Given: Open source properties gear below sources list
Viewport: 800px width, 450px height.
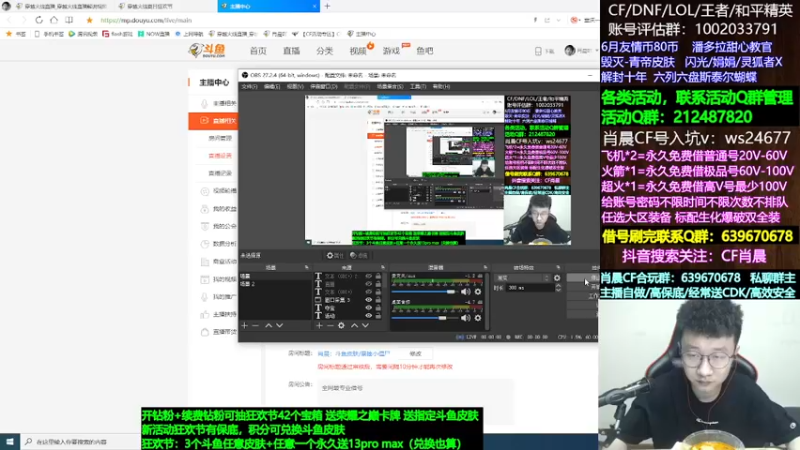Looking at the screenshot, I should 341,326.
